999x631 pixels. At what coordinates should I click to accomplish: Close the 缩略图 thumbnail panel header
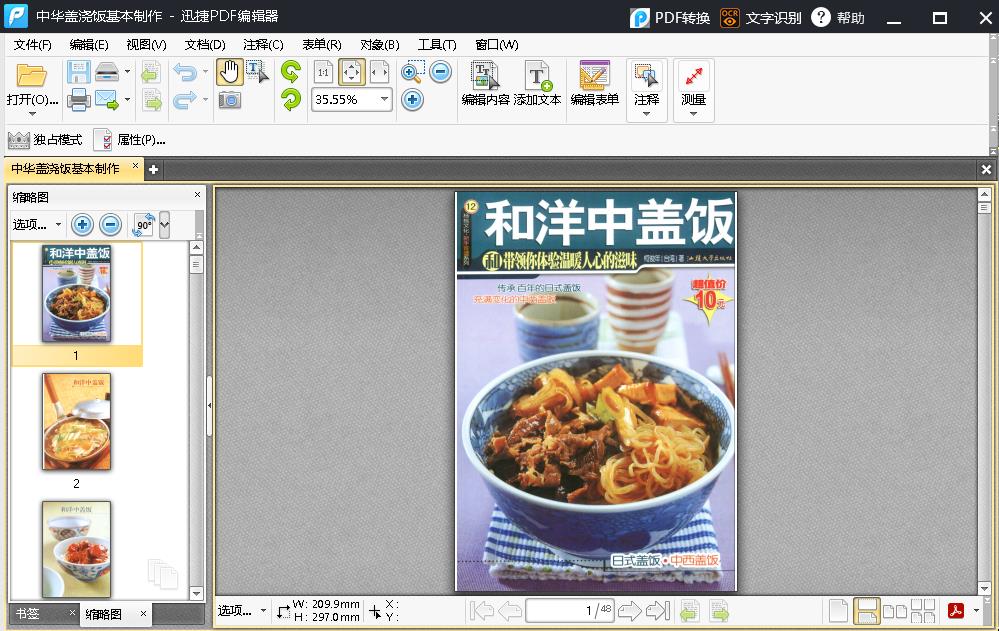click(x=197, y=195)
